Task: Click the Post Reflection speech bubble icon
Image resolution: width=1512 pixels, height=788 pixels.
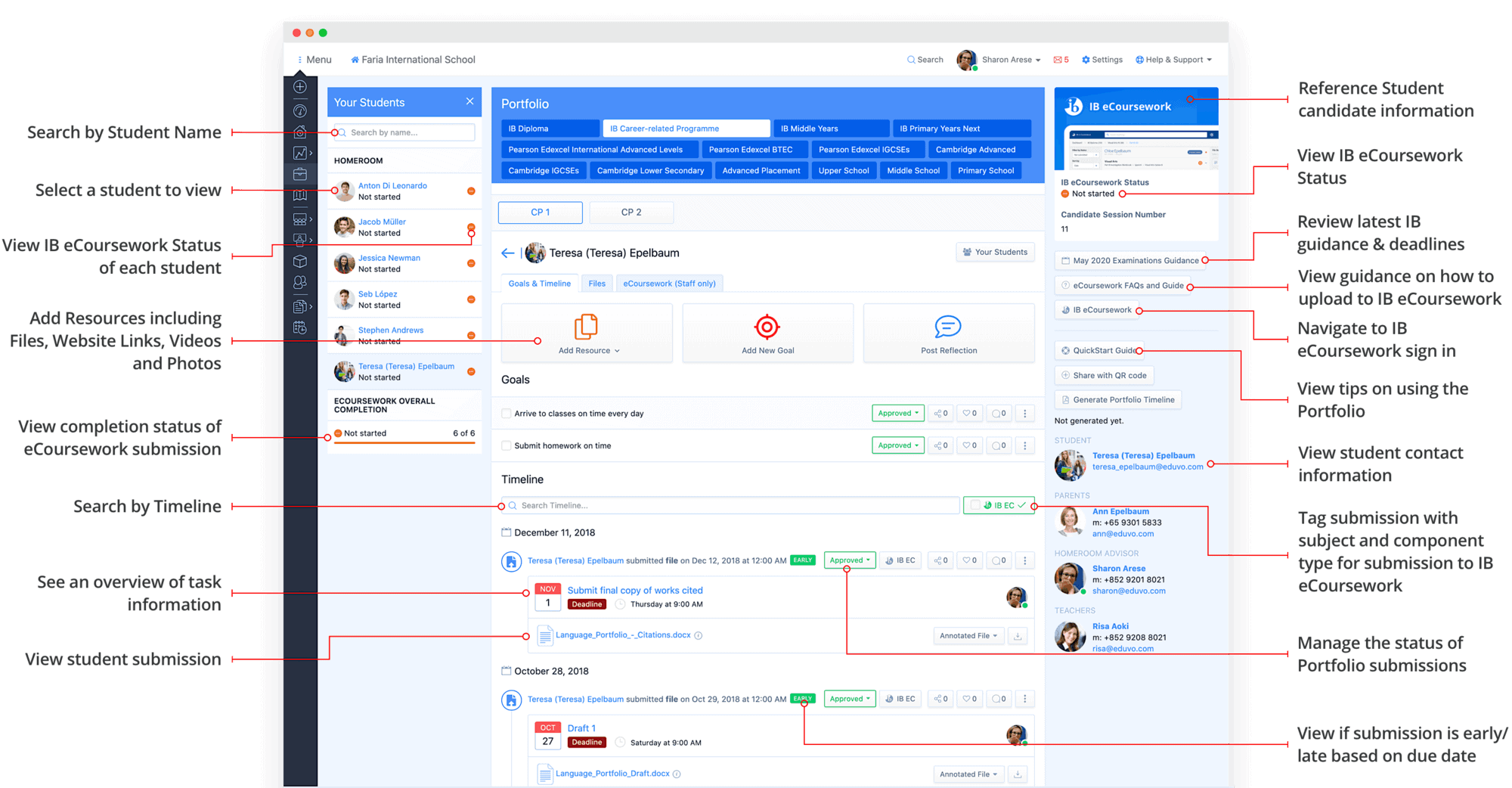Action: point(947,327)
